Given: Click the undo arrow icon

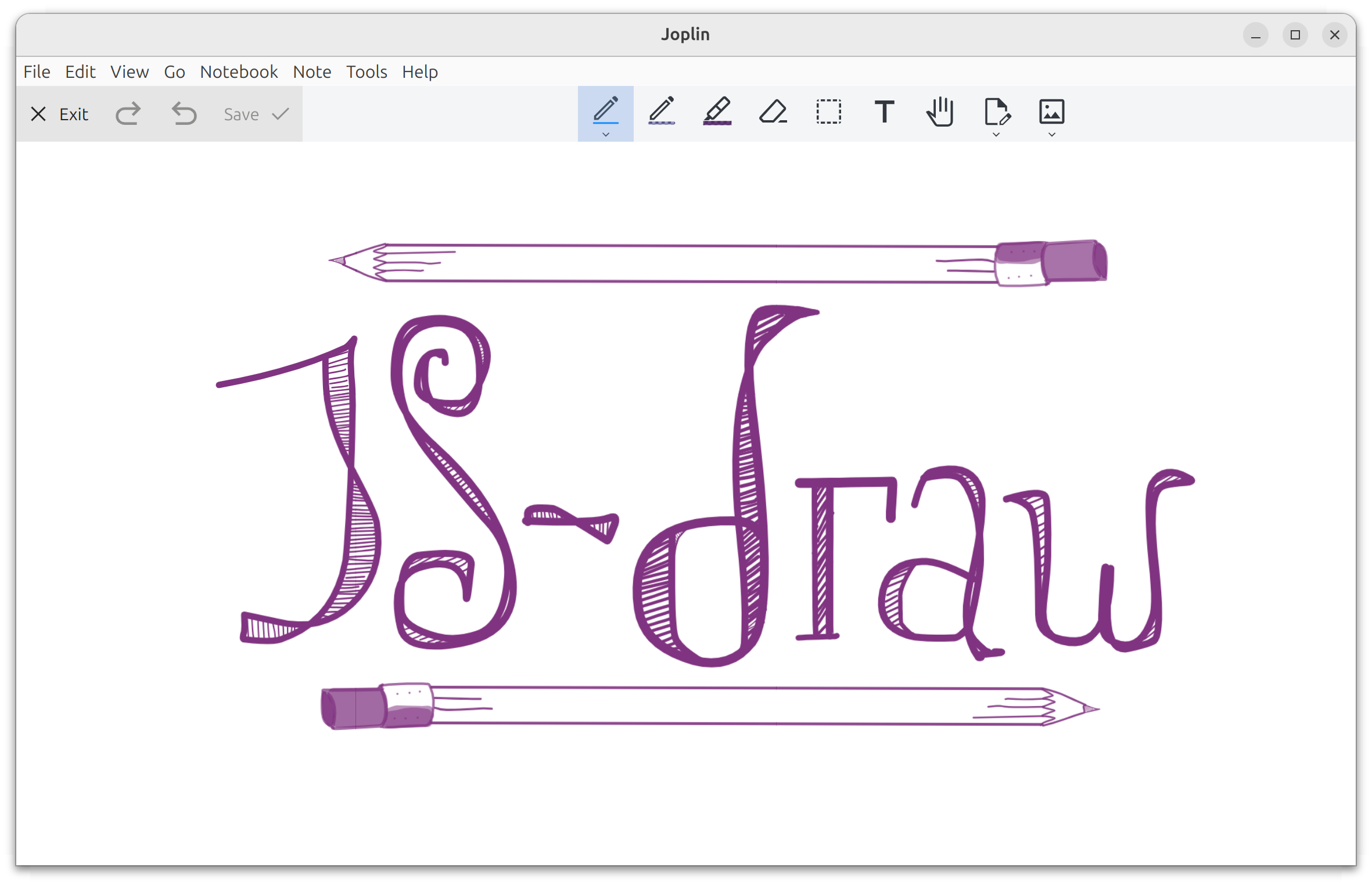Looking at the screenshot, I should (x=184, y=114).
